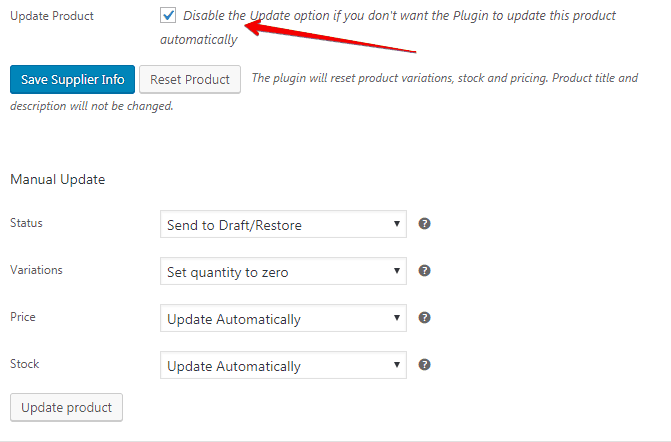Open the Price dropdown showing Update Automatically
The width and height of the screenshot is (671, 442).
[x=283, y=318]
